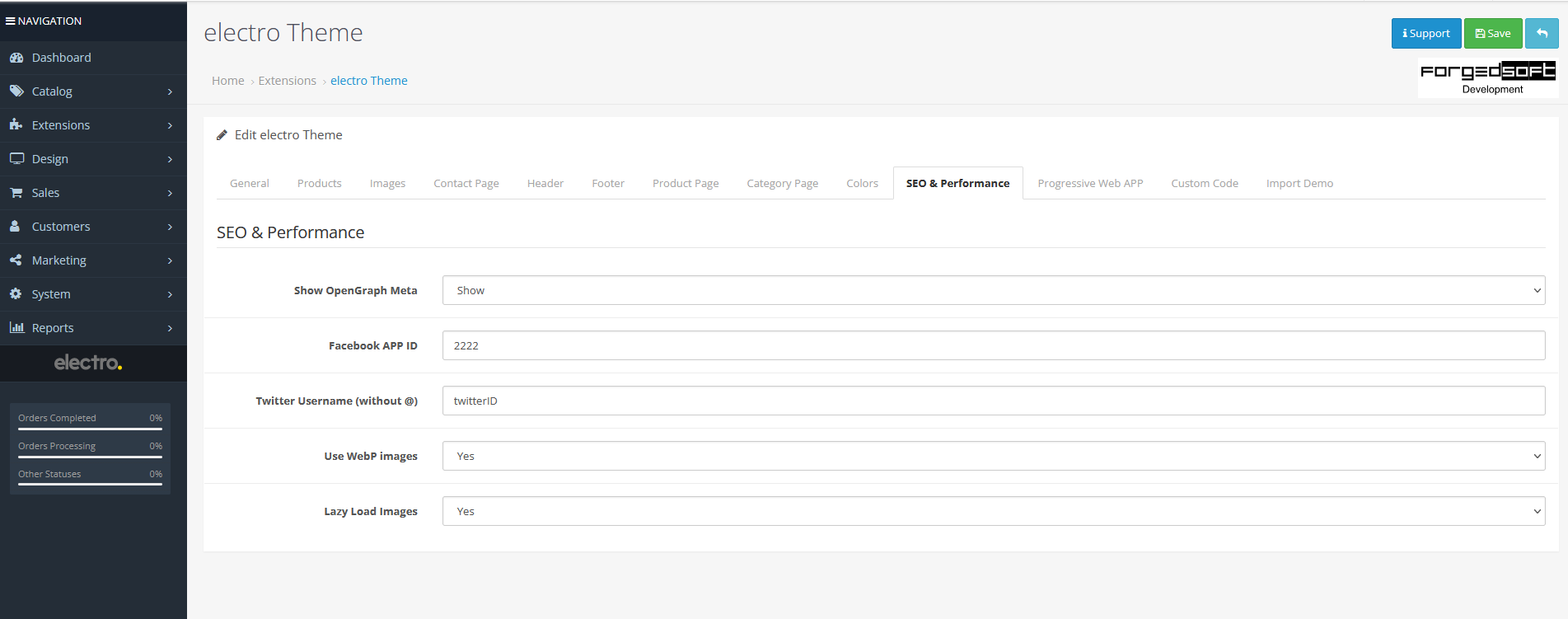The height and width of the screenshot is (619, 1568).
Task: Switch to the General tab
Action: click(250, 183)
